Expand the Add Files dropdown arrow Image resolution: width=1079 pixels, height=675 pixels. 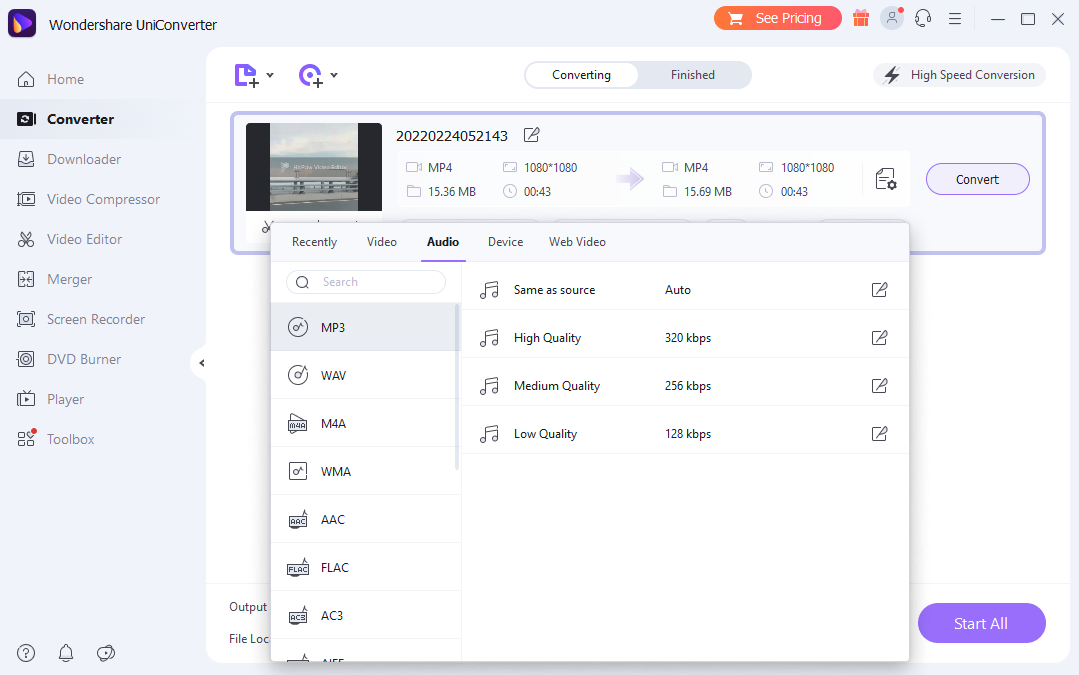click(x=270, y=75)
